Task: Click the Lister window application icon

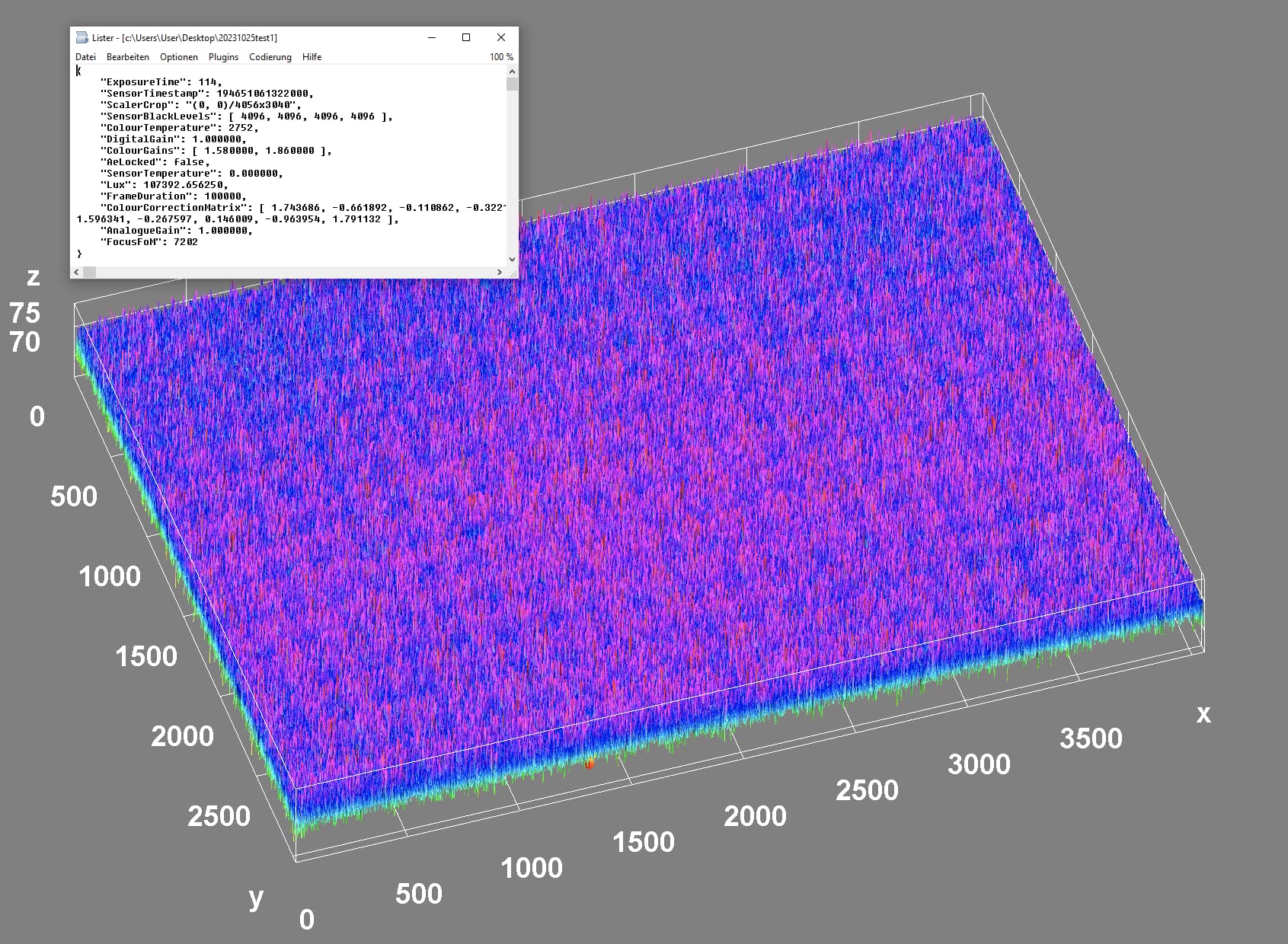Action: [81, 37]
